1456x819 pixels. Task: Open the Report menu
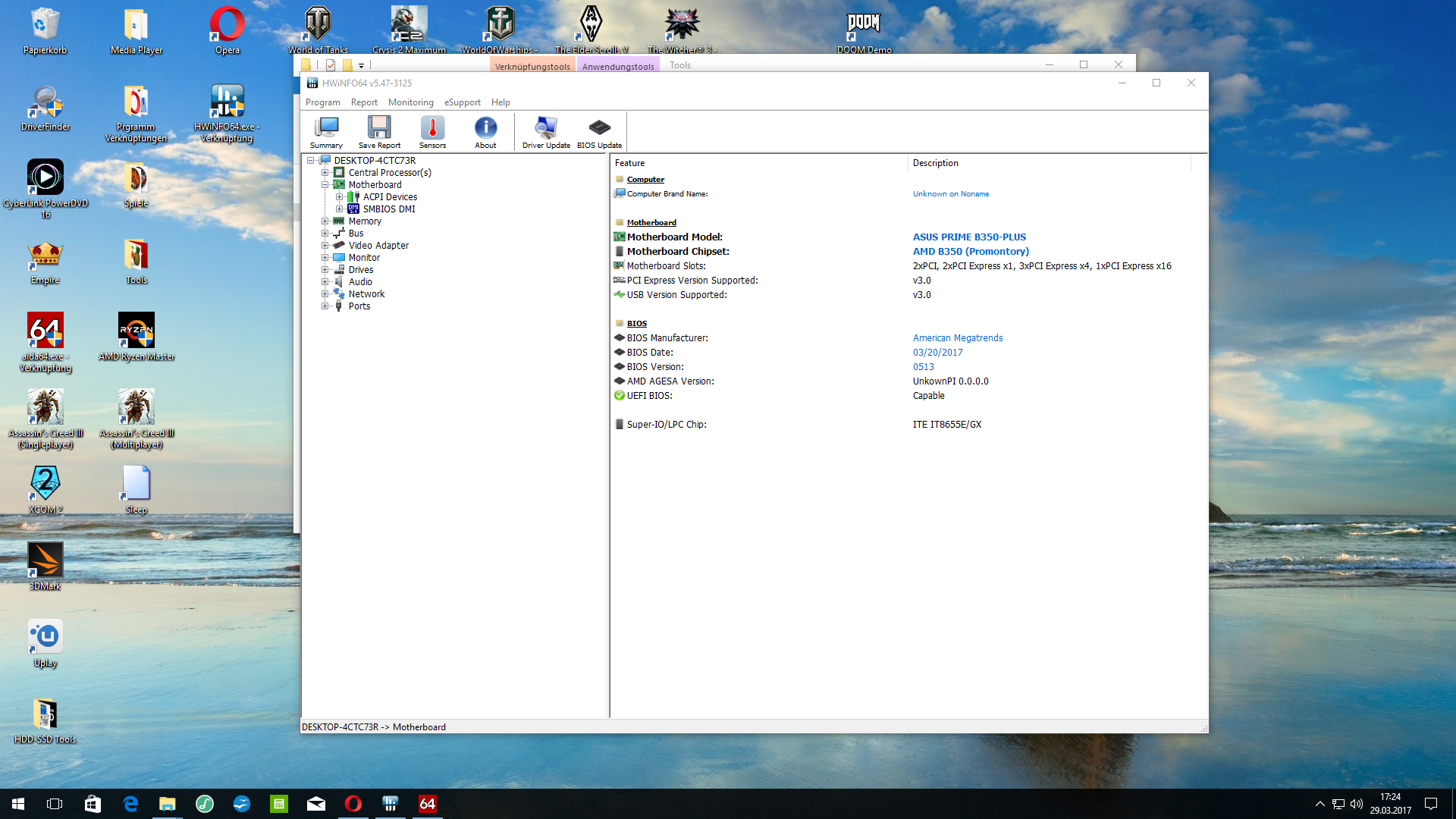click(364, 102)
